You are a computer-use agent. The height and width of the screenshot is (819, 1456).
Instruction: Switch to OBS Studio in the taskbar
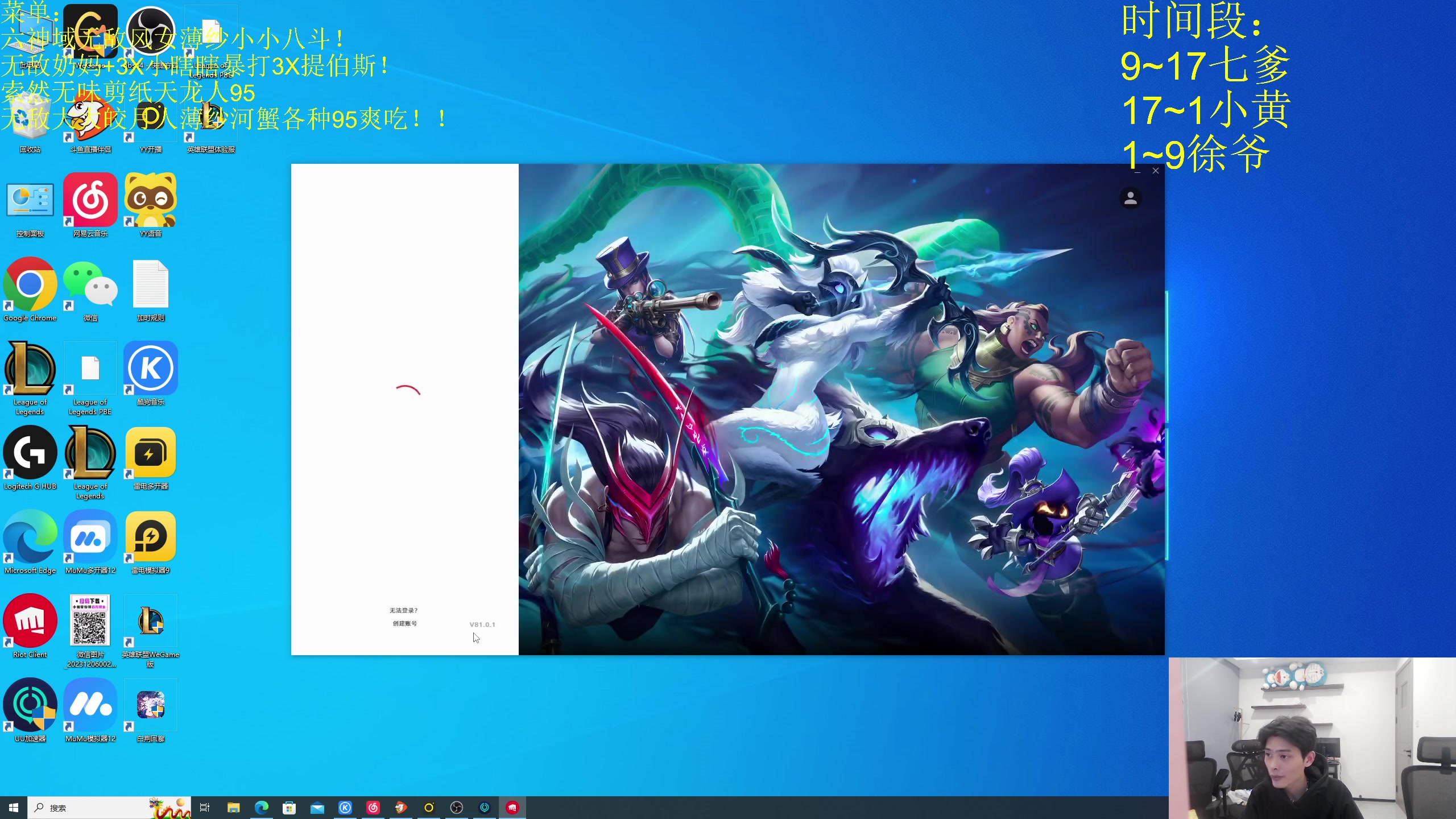pyautogui.click(x=457, y=808)
